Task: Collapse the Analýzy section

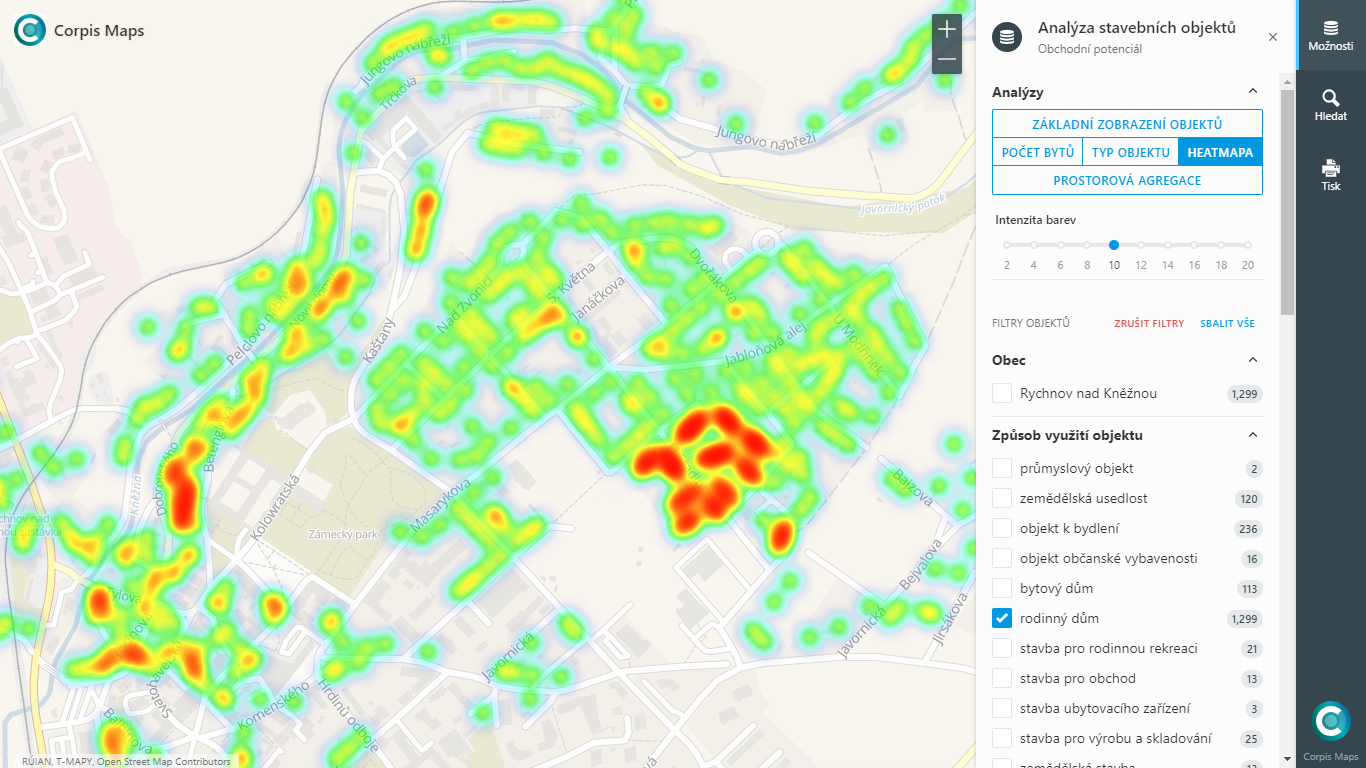Action: [x=1253, y=91]
